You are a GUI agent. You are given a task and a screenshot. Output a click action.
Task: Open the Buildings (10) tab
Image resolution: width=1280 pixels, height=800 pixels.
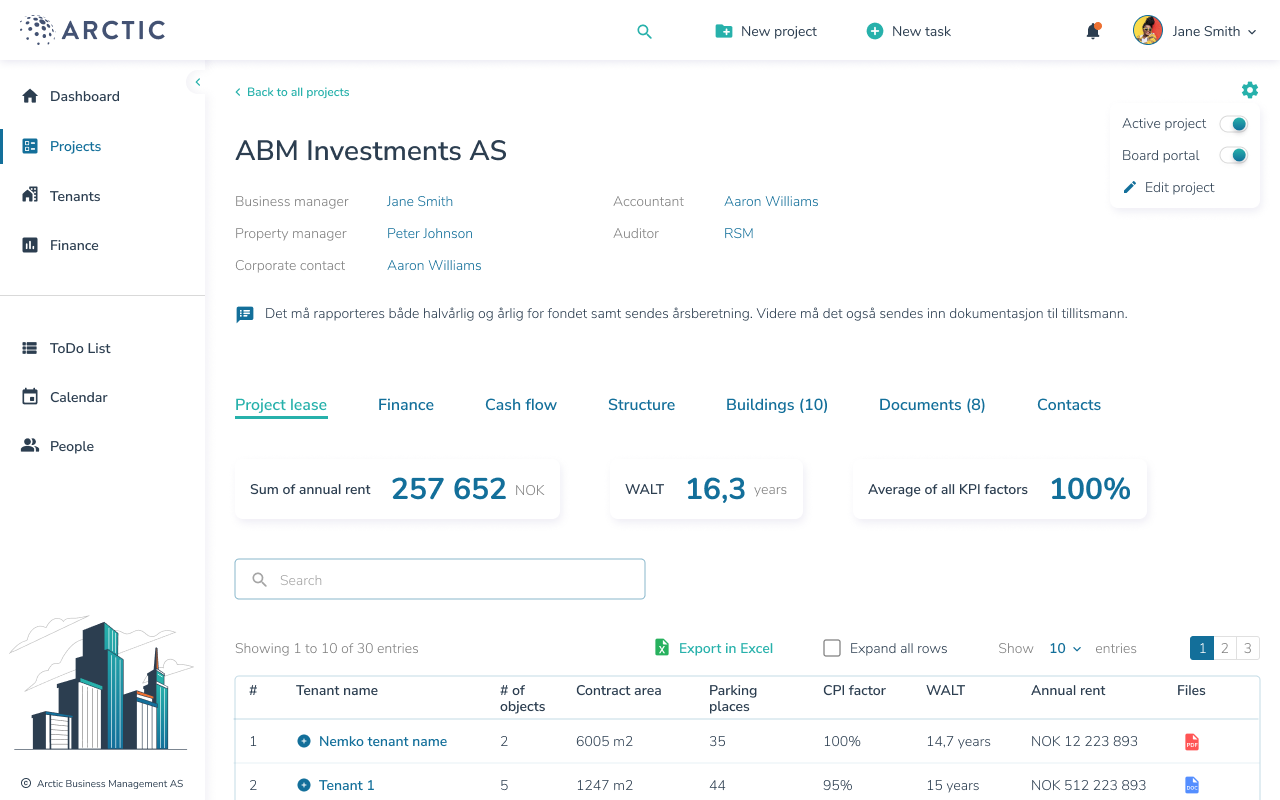777,405
